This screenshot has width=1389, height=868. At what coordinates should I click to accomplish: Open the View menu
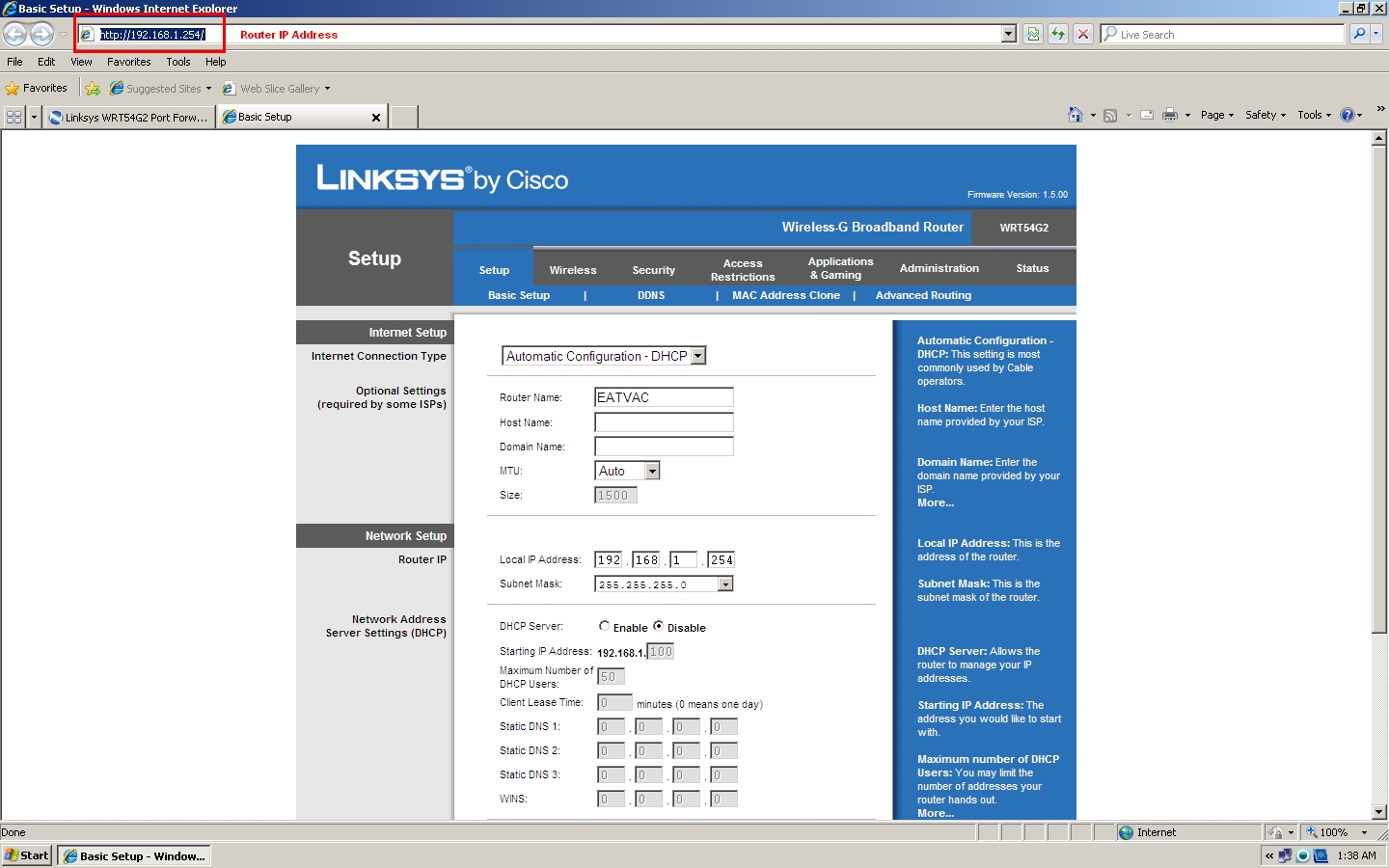pos(81,62)
